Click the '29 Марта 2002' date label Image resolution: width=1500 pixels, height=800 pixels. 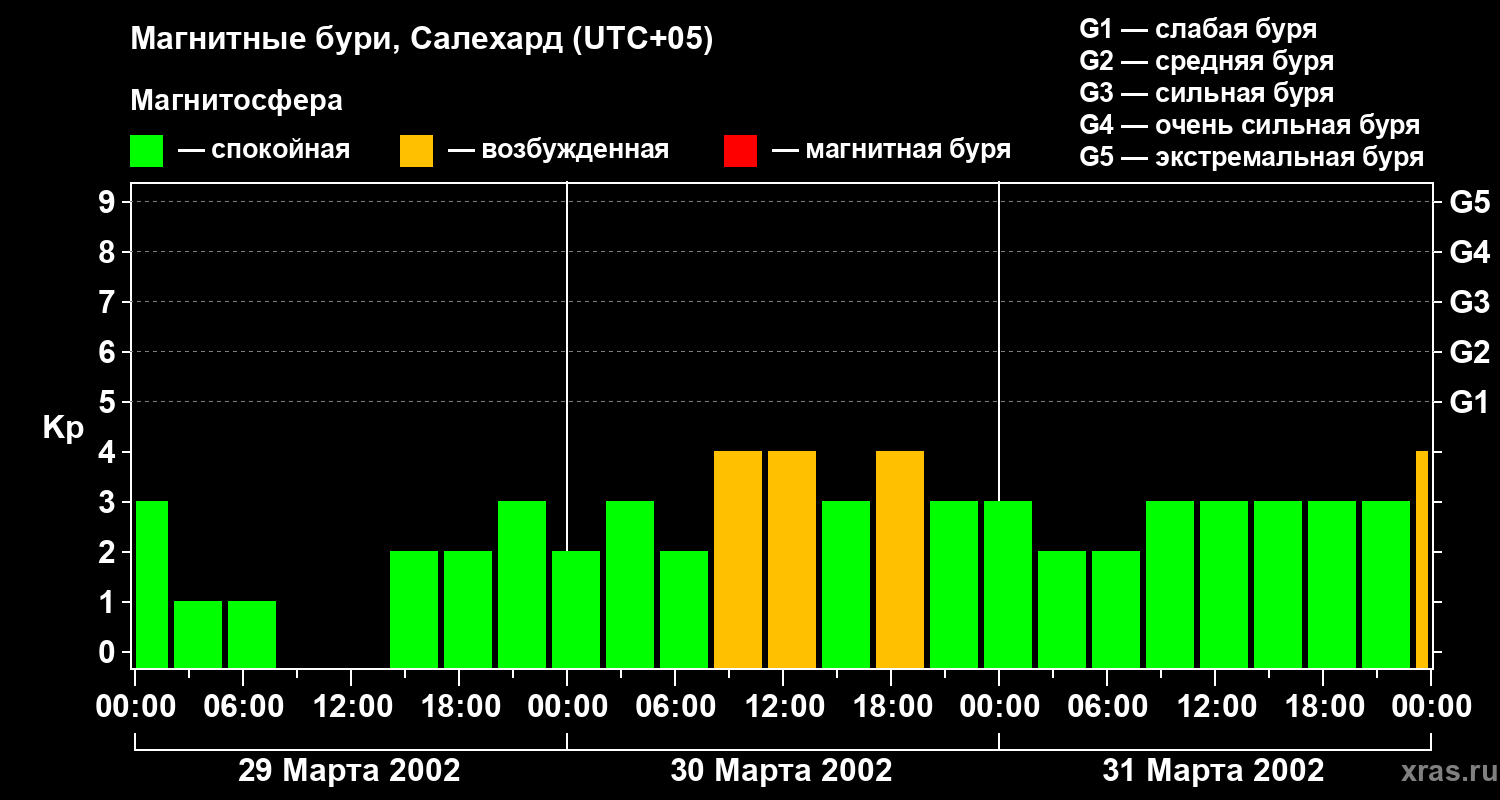[x=349, y=771]
